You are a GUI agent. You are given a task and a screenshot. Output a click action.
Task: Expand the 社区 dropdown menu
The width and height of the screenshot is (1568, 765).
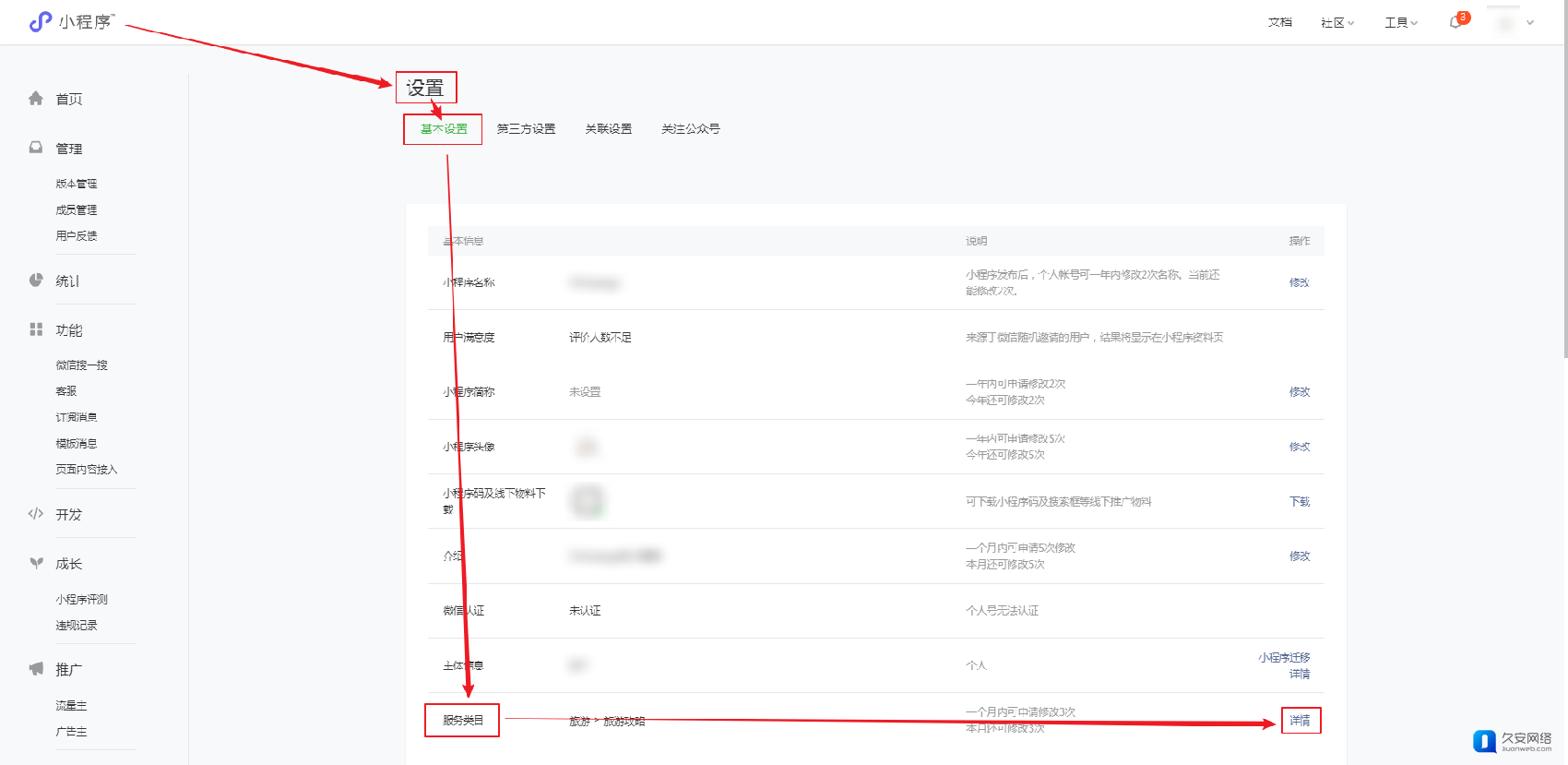1336,22
